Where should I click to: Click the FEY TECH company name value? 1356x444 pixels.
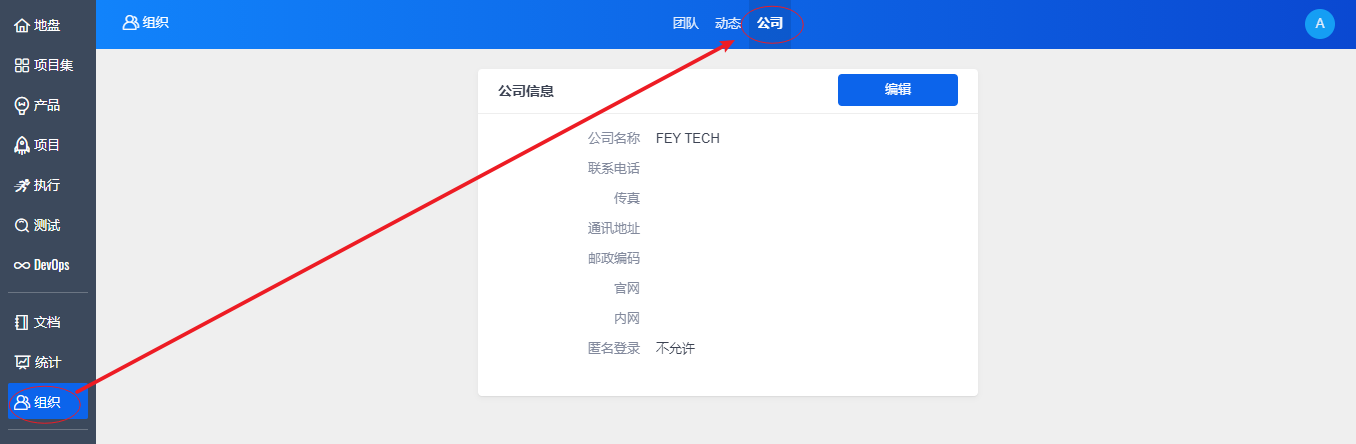coord(688,138)
